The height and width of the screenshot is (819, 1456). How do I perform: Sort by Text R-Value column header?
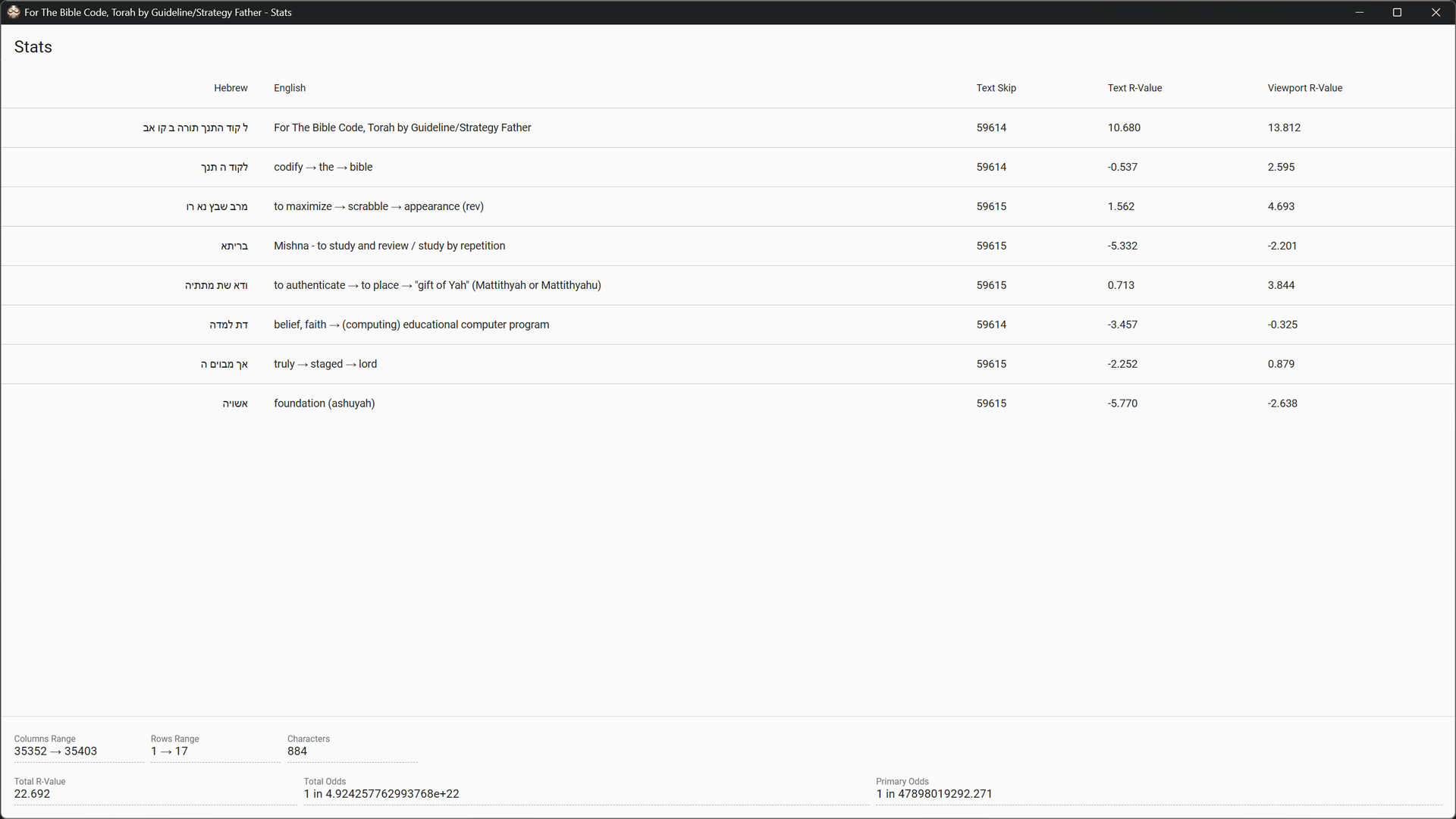(x=1134, y=88)
